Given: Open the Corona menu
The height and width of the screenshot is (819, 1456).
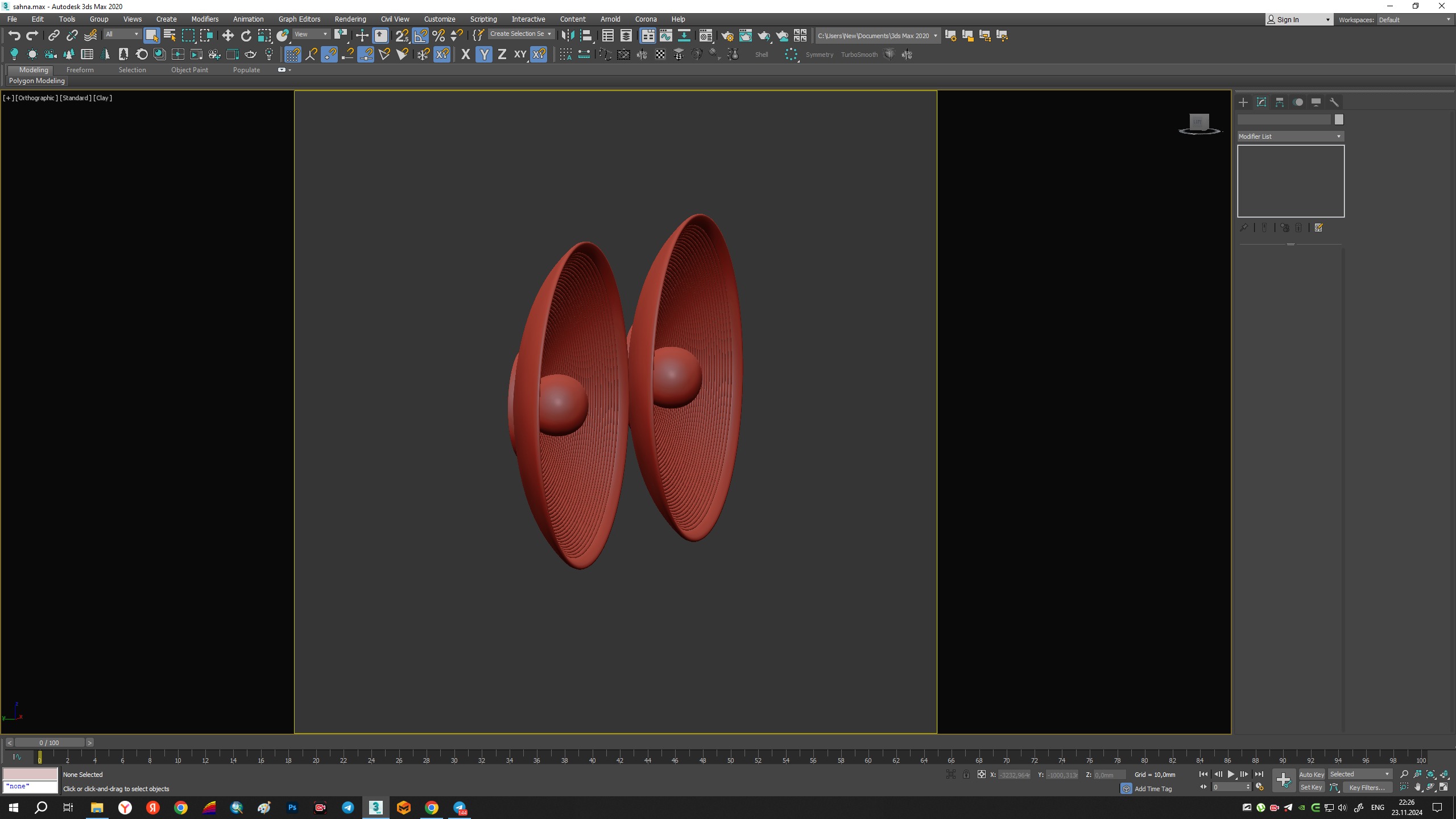Looking at the screenshot, I should coord(646,19).
